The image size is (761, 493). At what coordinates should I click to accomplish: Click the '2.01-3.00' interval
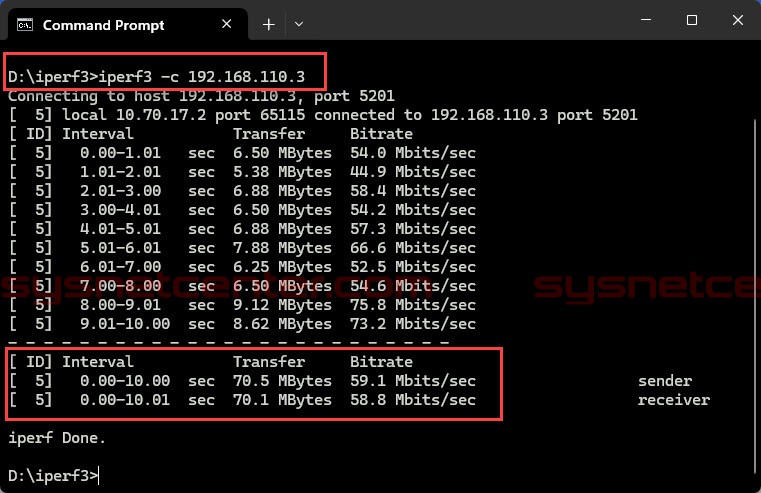(120, 190)
